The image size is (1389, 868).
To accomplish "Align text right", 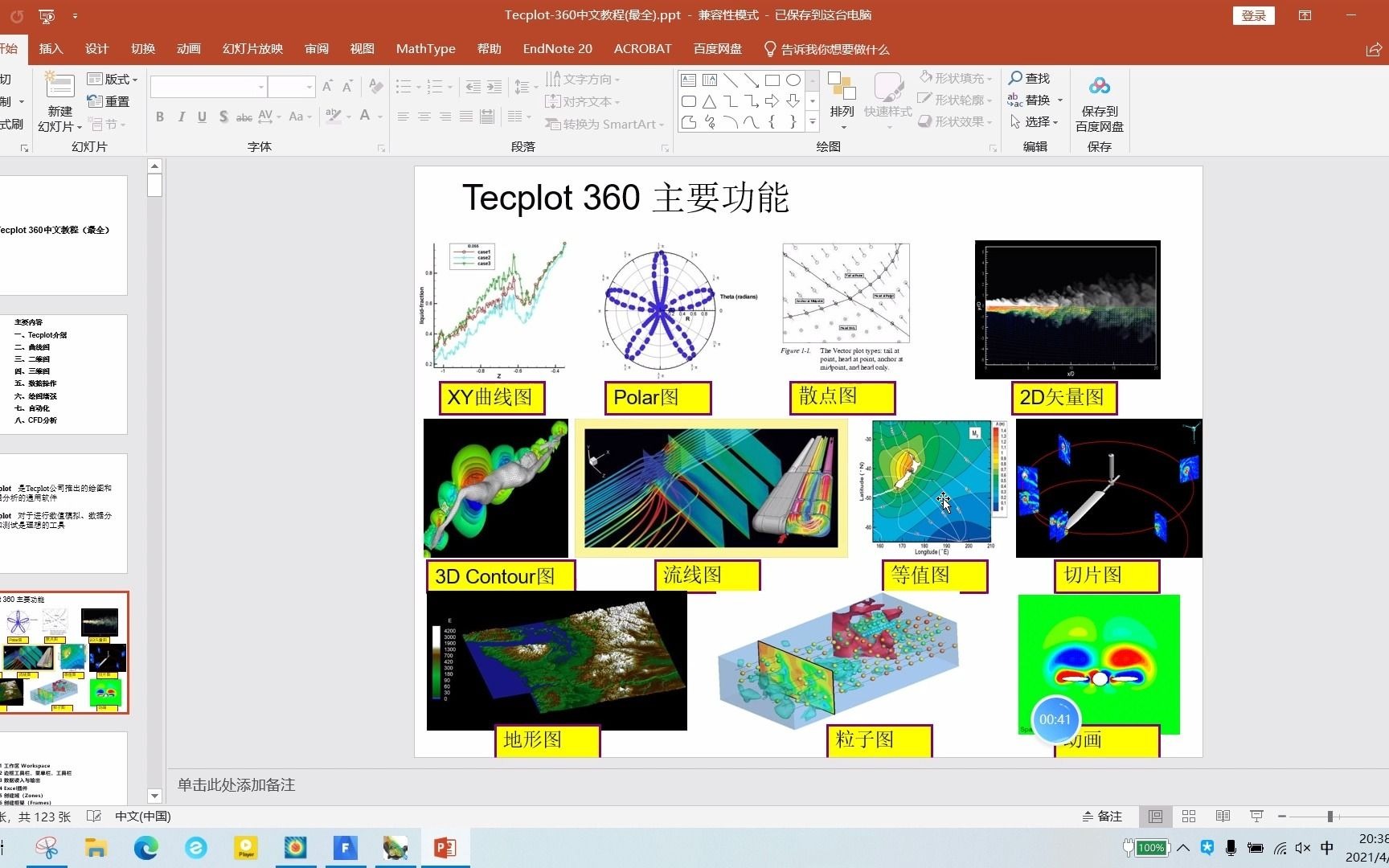I will [445, 117].
